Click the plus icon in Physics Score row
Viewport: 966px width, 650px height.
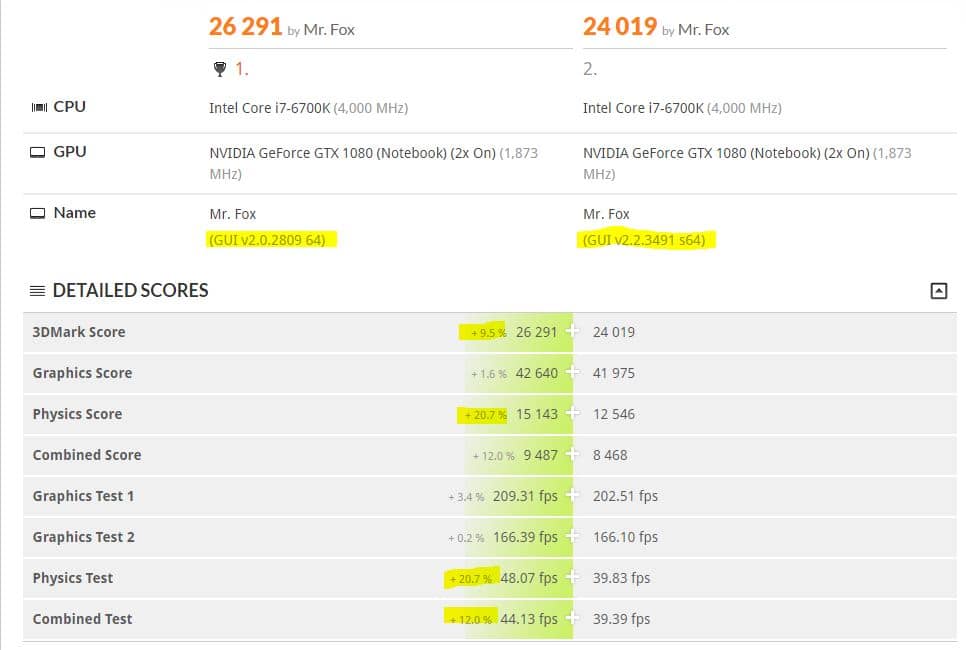[x=572, y=413]
